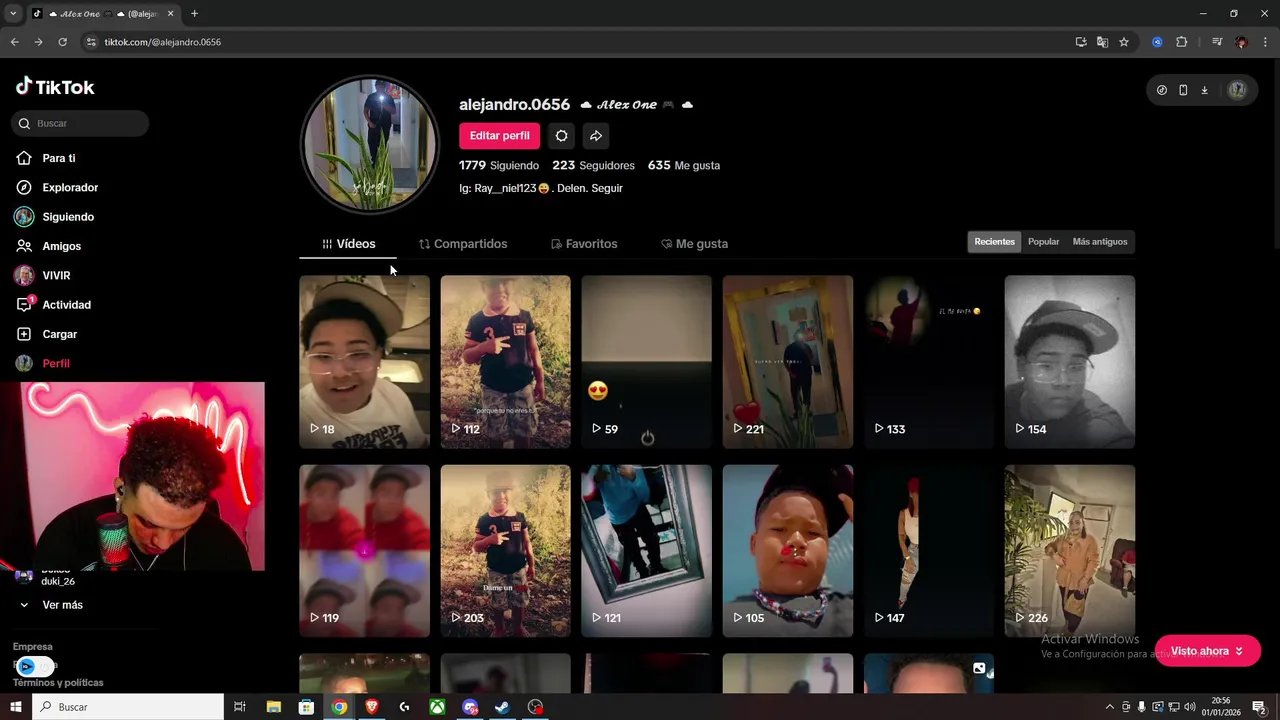Open the 1779 Siguiendo list
This screenshot has width=1280, height=720.
click(x=499, y=165)
